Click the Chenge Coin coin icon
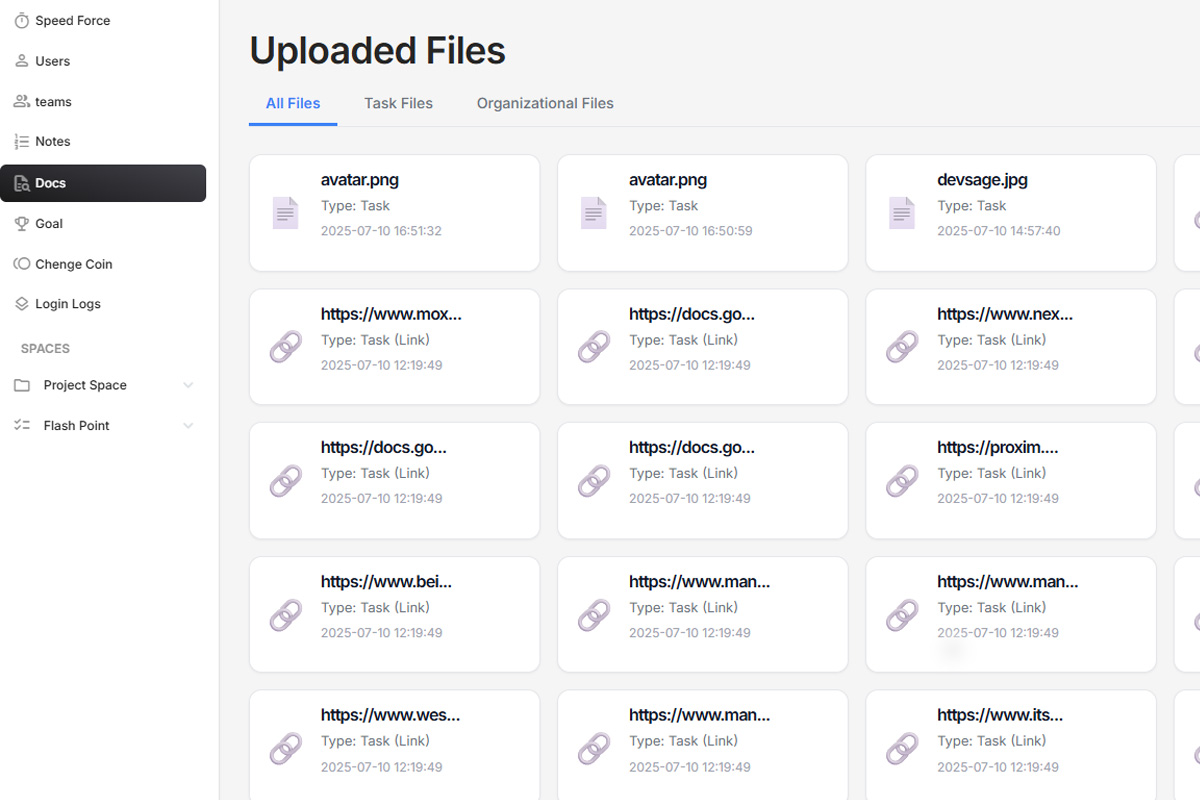Screen dimensions: 1200x800 21,264
